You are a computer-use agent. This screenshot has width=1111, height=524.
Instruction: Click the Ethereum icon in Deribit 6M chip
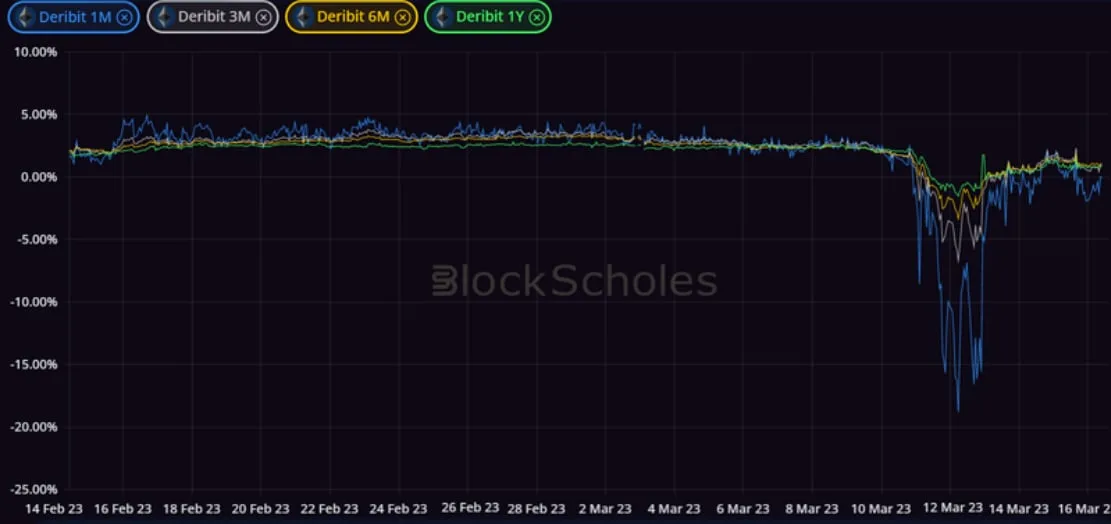[304, 17]
